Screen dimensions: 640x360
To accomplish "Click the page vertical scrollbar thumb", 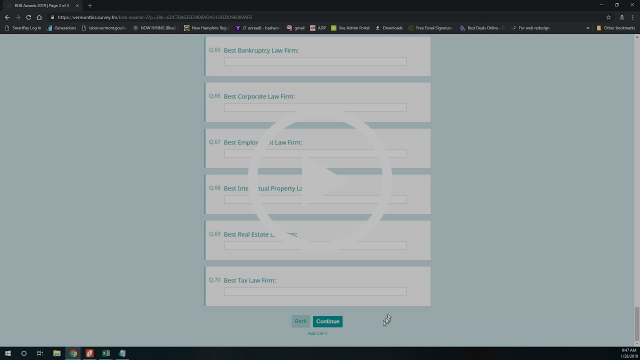I will coord(637,324).
